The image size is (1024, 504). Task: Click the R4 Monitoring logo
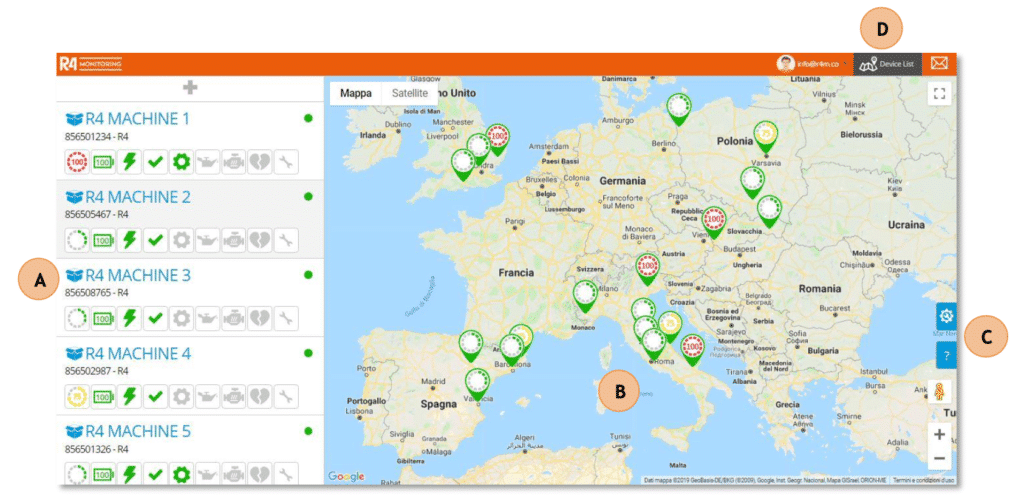(x=91, y=64)
